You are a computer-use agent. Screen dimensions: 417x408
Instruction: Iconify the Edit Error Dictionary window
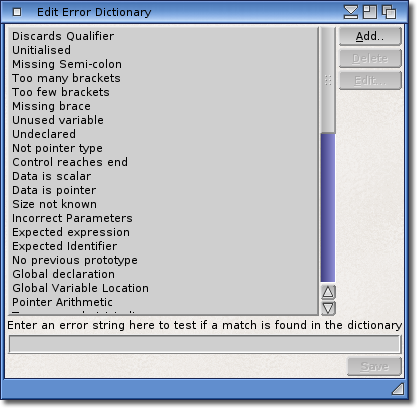pyautogui.click(x=351, y=12)
